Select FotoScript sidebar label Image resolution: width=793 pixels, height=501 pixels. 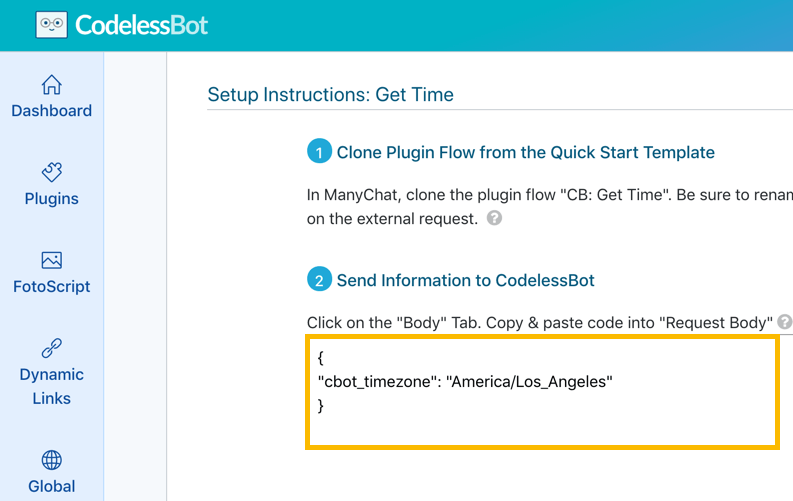pos(52,287)
